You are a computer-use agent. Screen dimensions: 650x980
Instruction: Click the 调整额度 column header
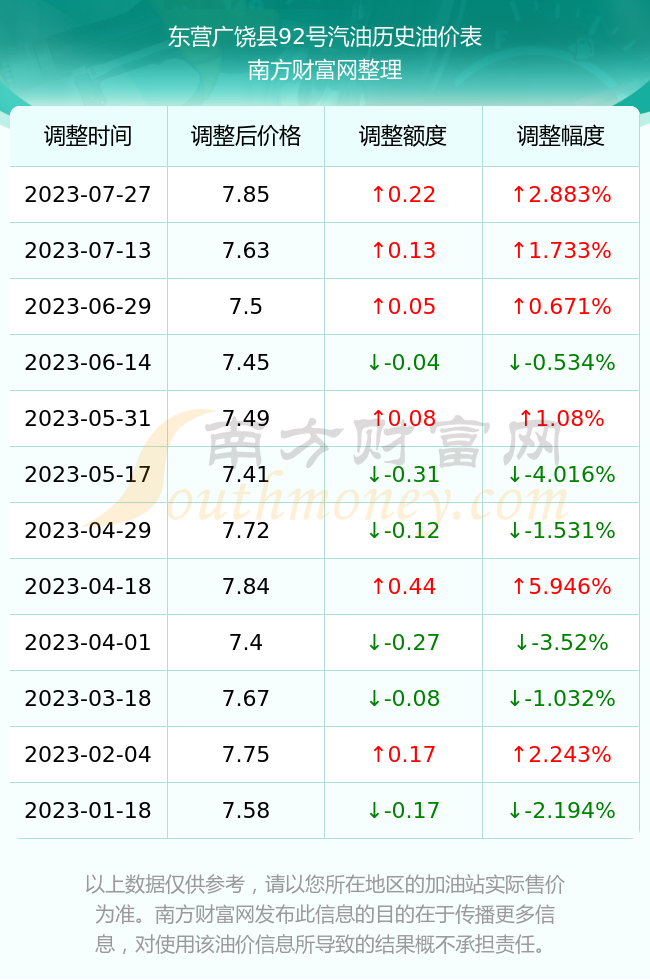(x=403, y=136)
